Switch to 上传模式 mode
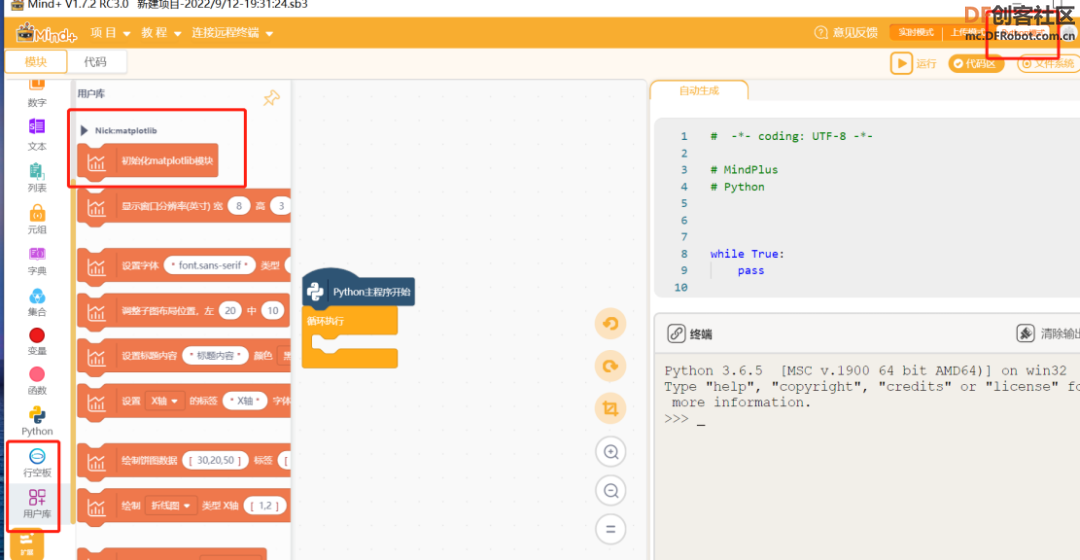The height and width of the screenshot is (560, 1080). coord(968,32)
